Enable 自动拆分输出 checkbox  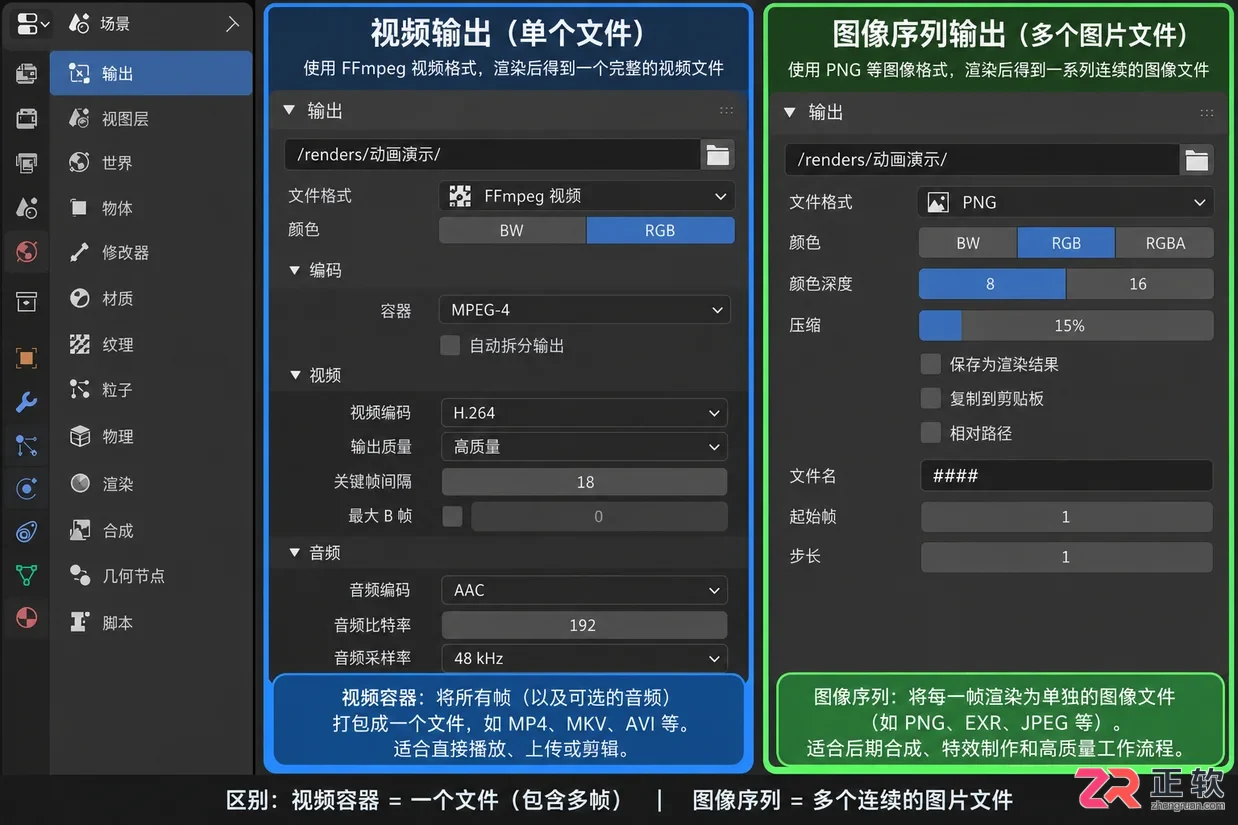[x=450, y=346]
